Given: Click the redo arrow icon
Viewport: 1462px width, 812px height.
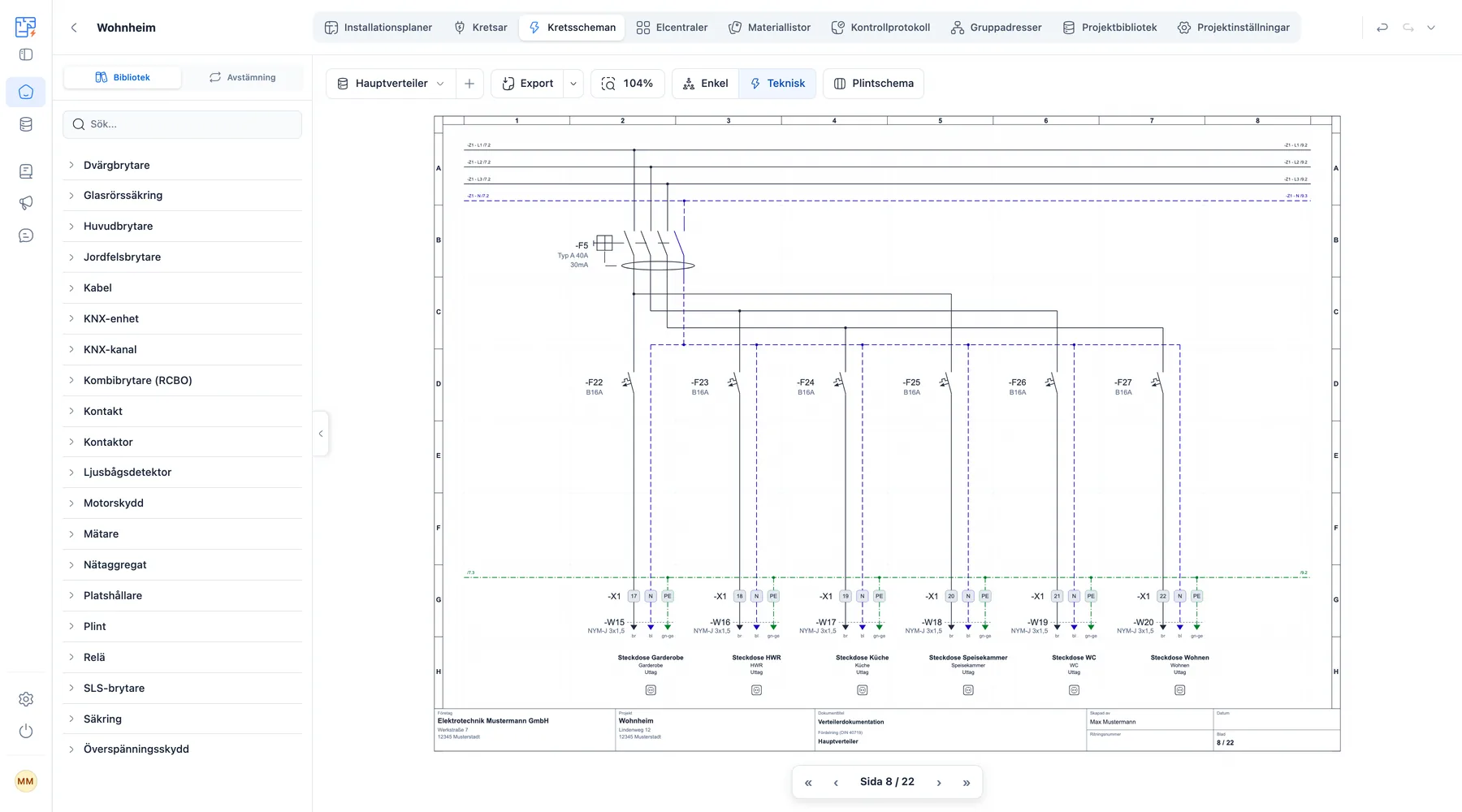Looking at the screenshot, I should coord(1408,28).
